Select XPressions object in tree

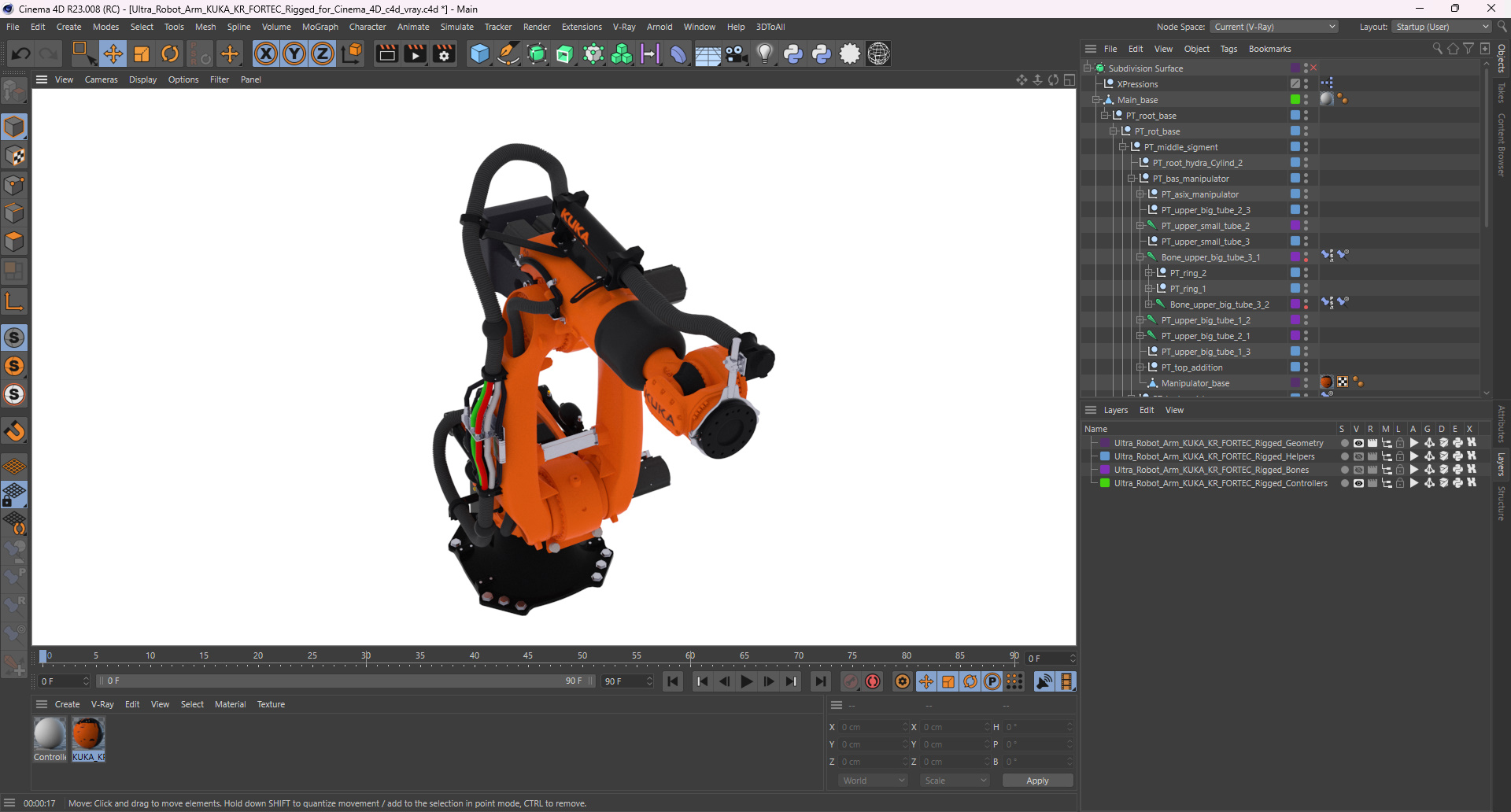pos(1137,84)
